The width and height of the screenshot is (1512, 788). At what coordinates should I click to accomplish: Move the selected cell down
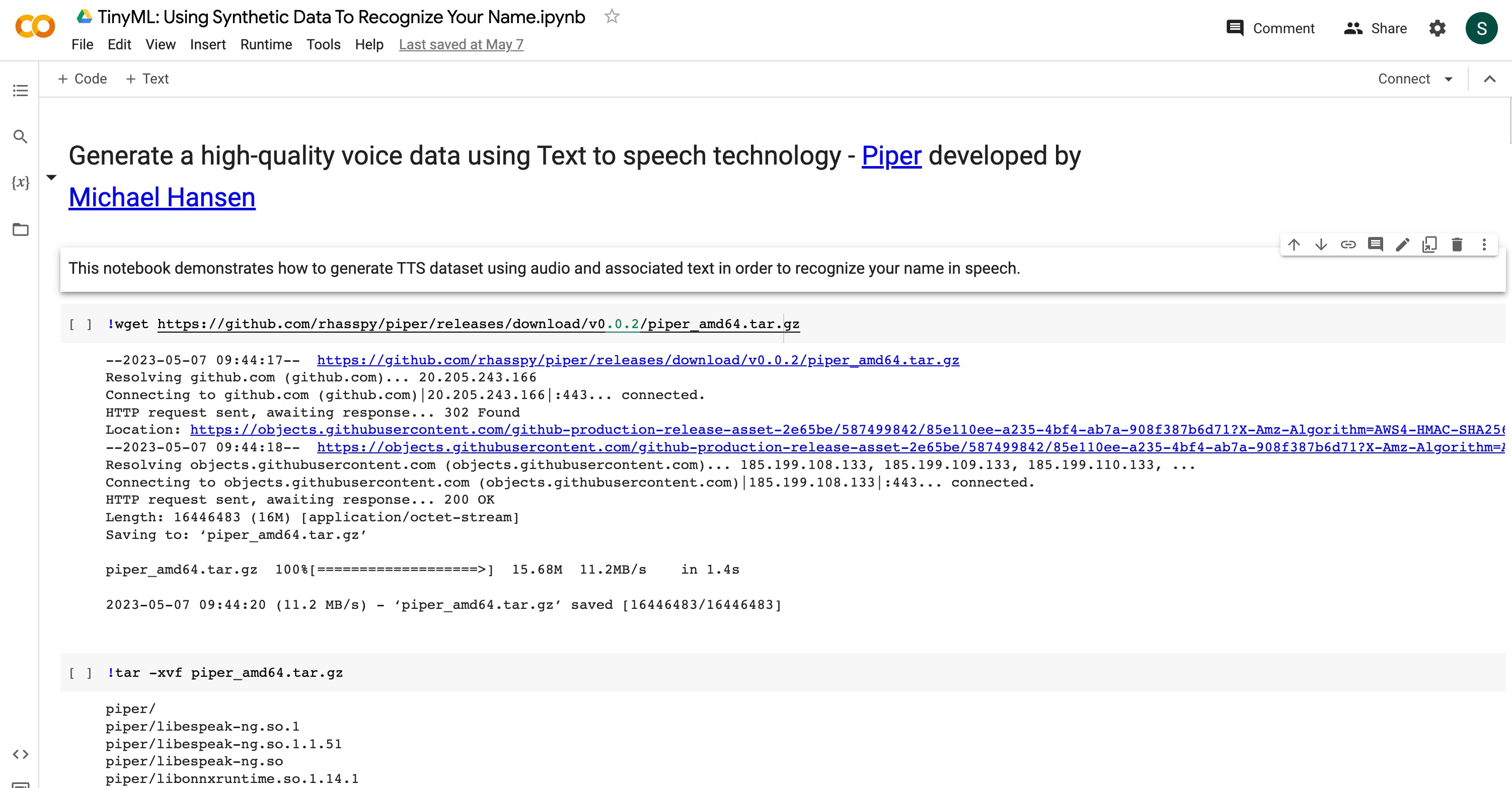(x=1321, y=244)
